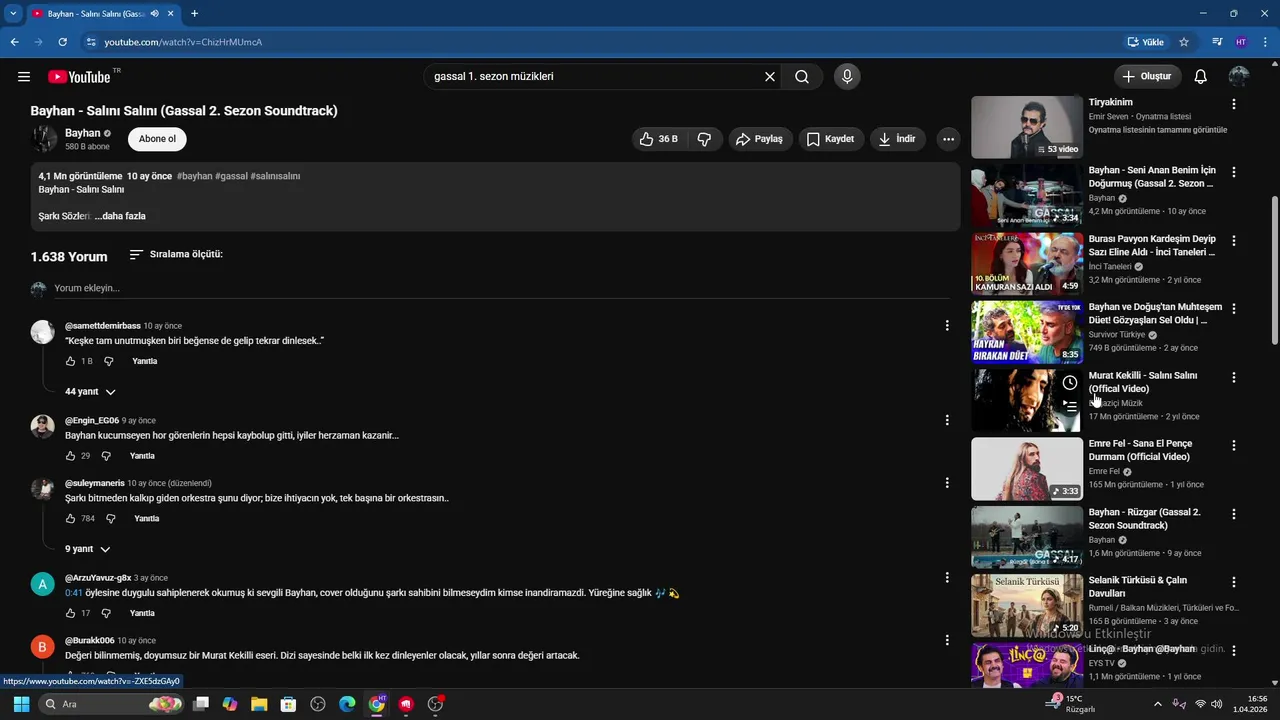Add Murat Kekilli video to Watch Later
Screen dimensions: 1280x720
tap(1070, 383)
